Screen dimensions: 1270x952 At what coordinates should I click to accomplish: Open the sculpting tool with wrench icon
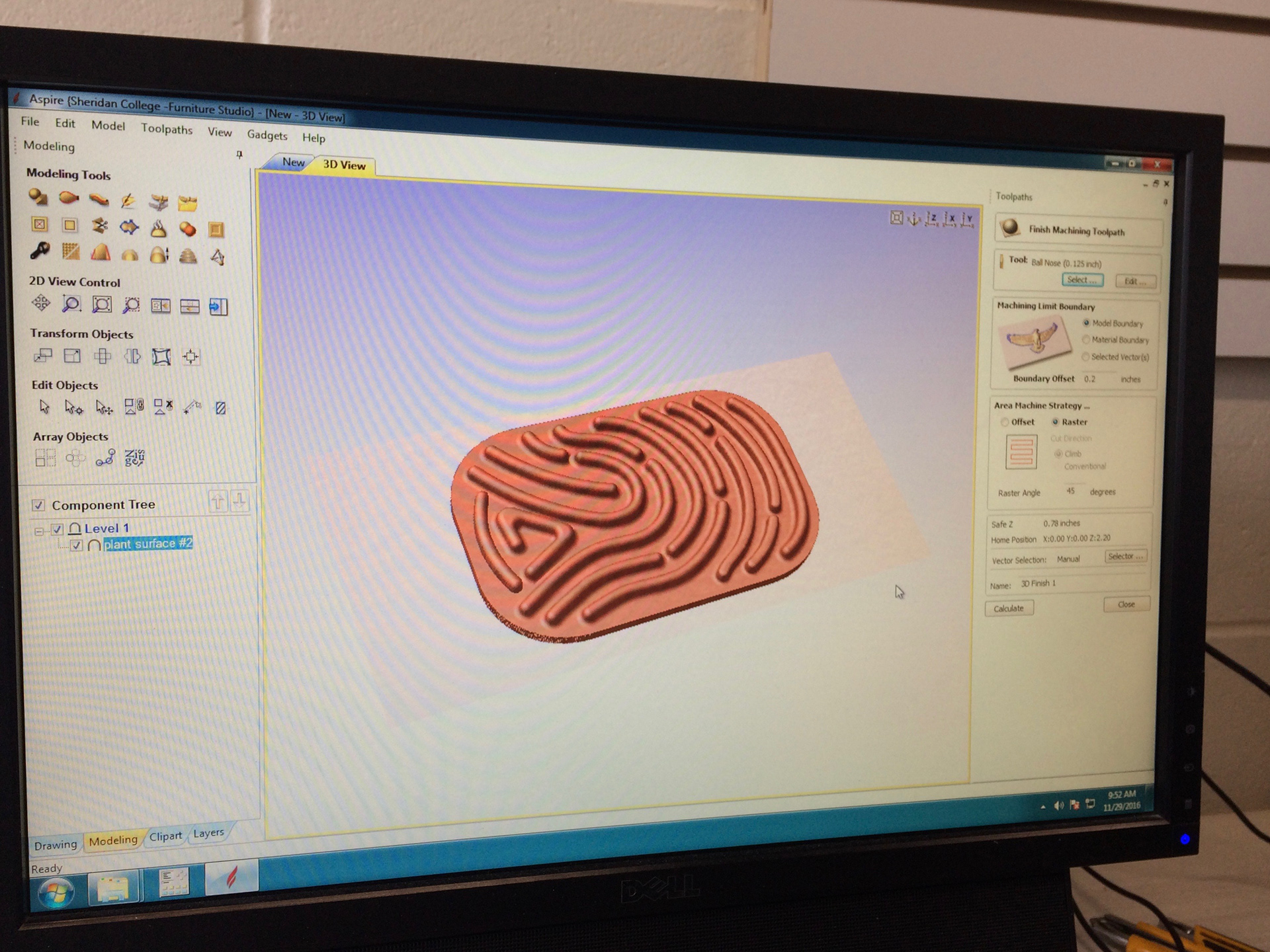40,251
